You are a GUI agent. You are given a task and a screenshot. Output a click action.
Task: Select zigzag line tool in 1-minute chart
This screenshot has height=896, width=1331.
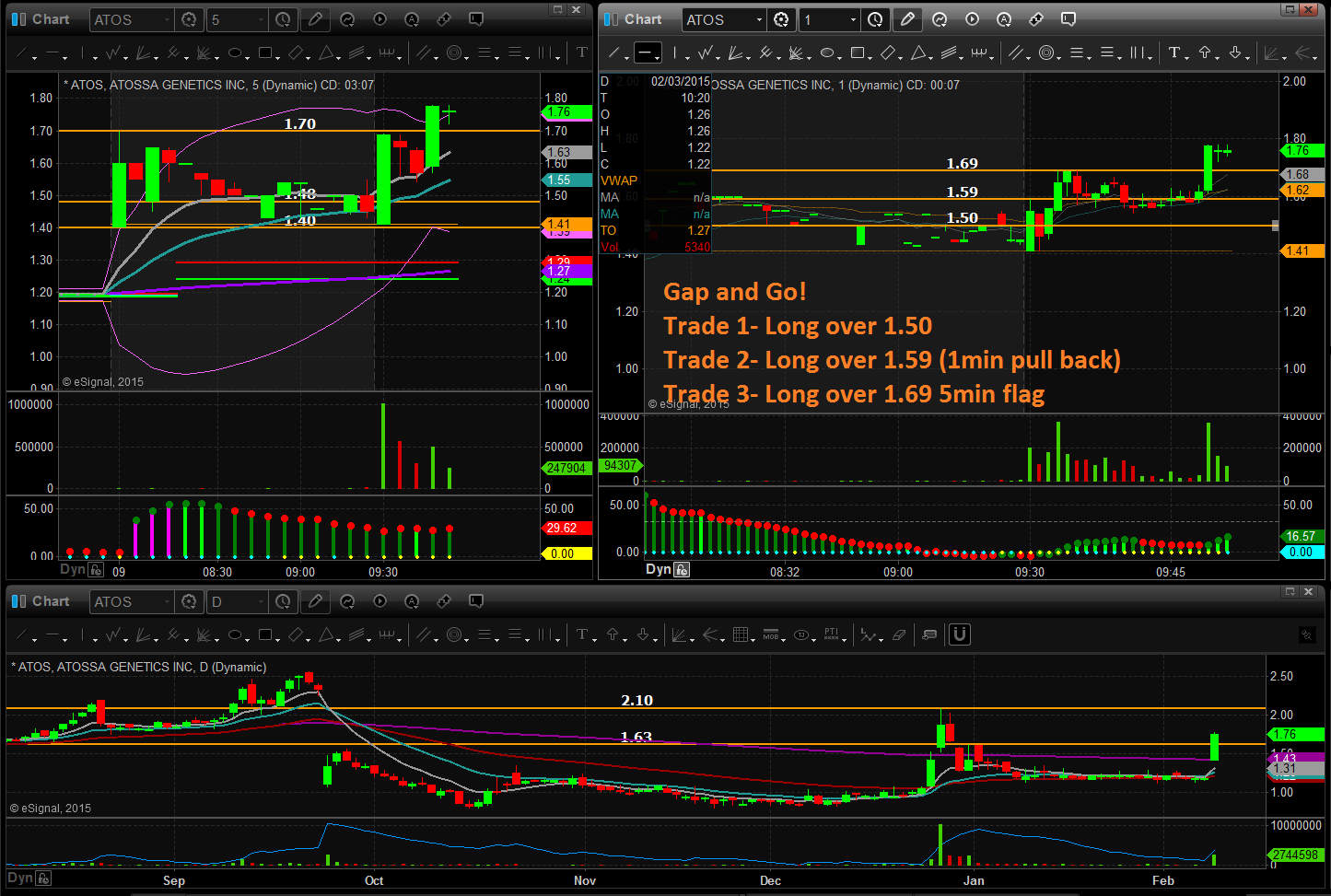(x=705, y=53)
